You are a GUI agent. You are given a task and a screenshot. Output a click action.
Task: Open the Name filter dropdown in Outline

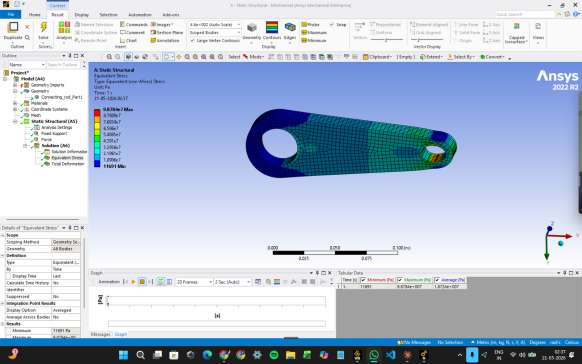(x=27, y=65)
